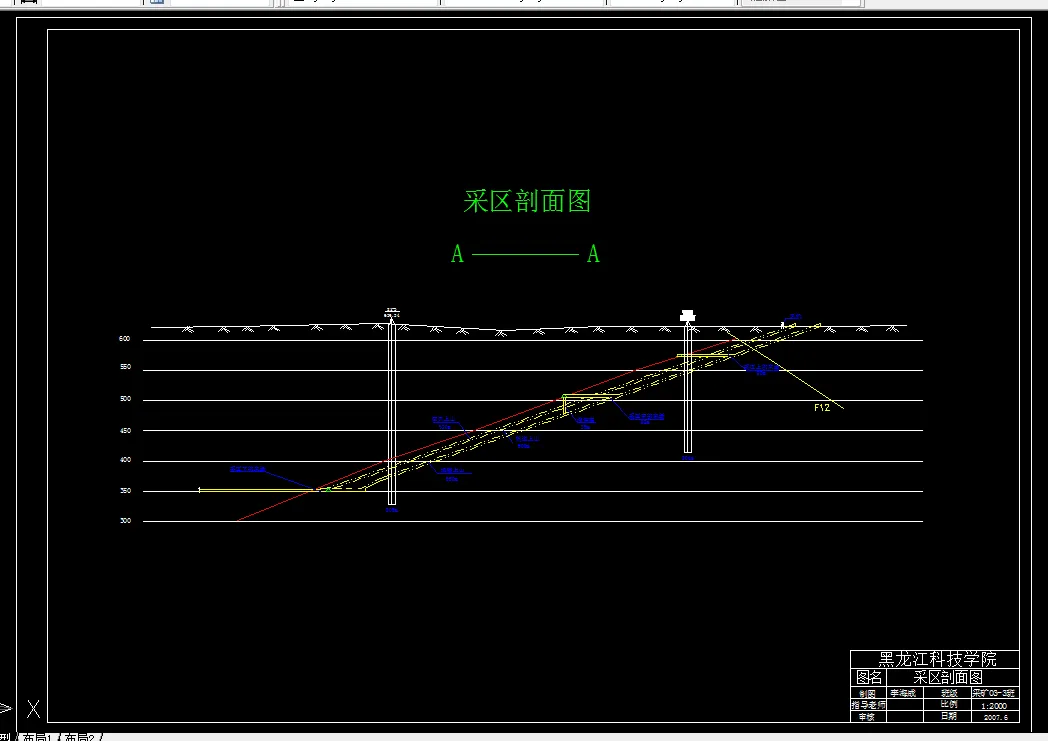Click the 450 elevation label

point(125,430)
